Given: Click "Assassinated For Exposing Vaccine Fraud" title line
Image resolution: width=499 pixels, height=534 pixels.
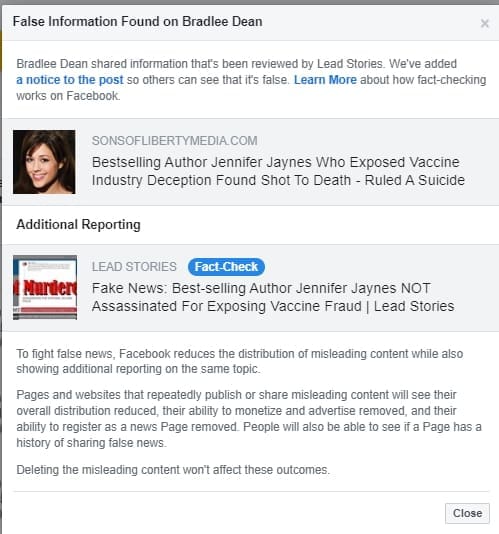Looking at the screenshot, I should pos(227,306).
